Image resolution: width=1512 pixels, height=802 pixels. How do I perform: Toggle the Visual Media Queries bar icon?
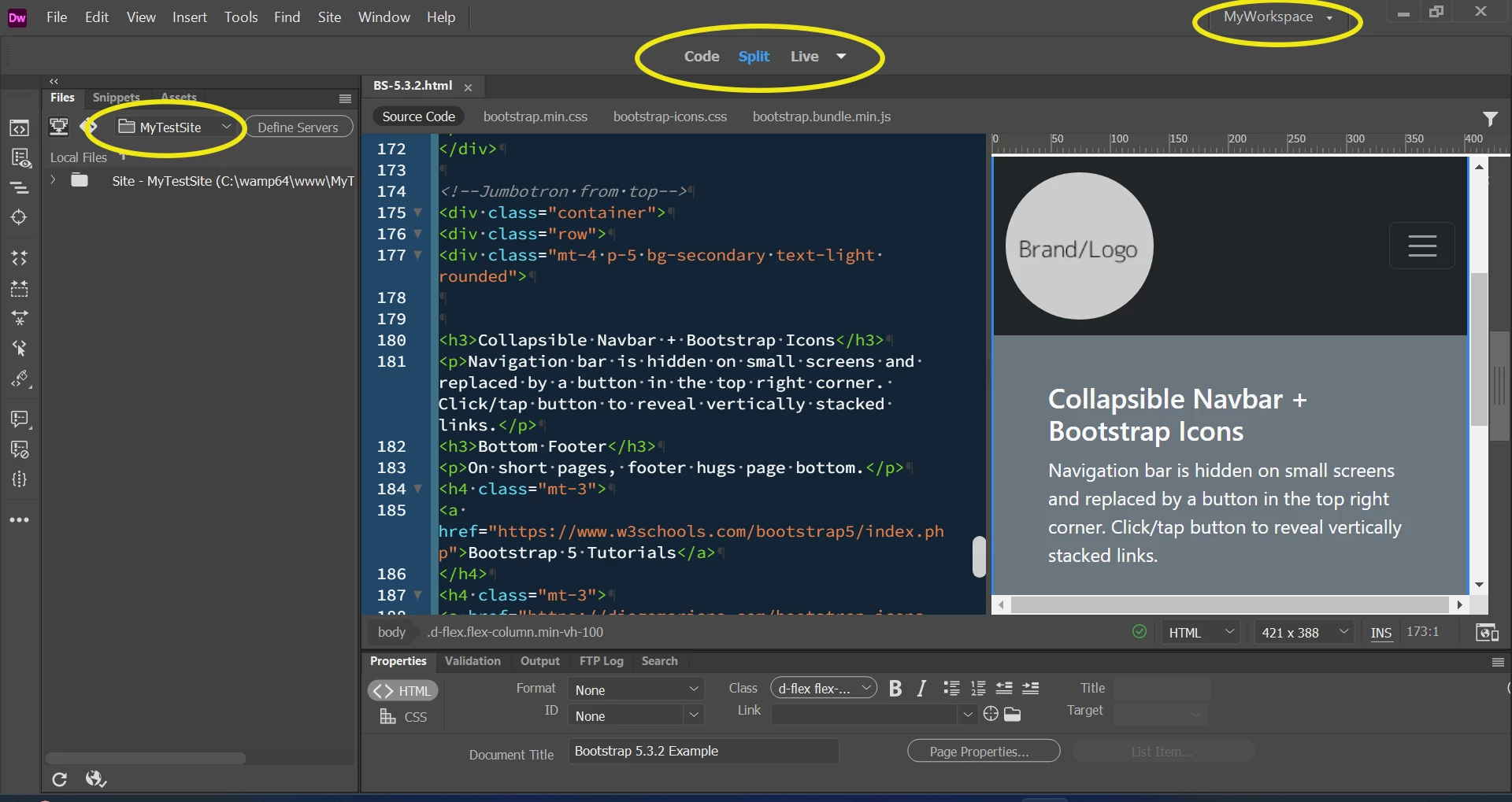(19, 188)
